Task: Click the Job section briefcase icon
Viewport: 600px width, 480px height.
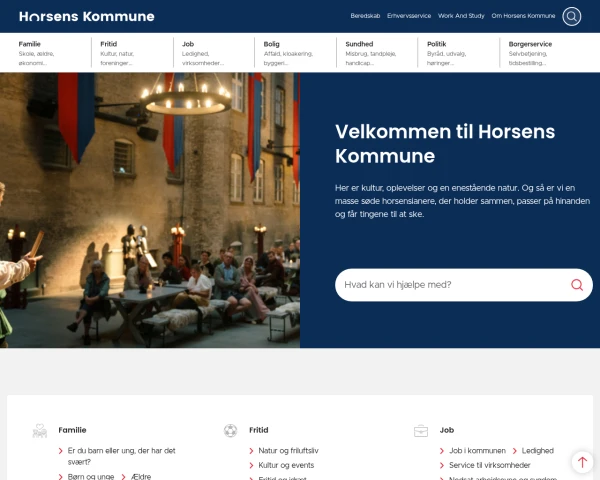Action: (421, 431)
